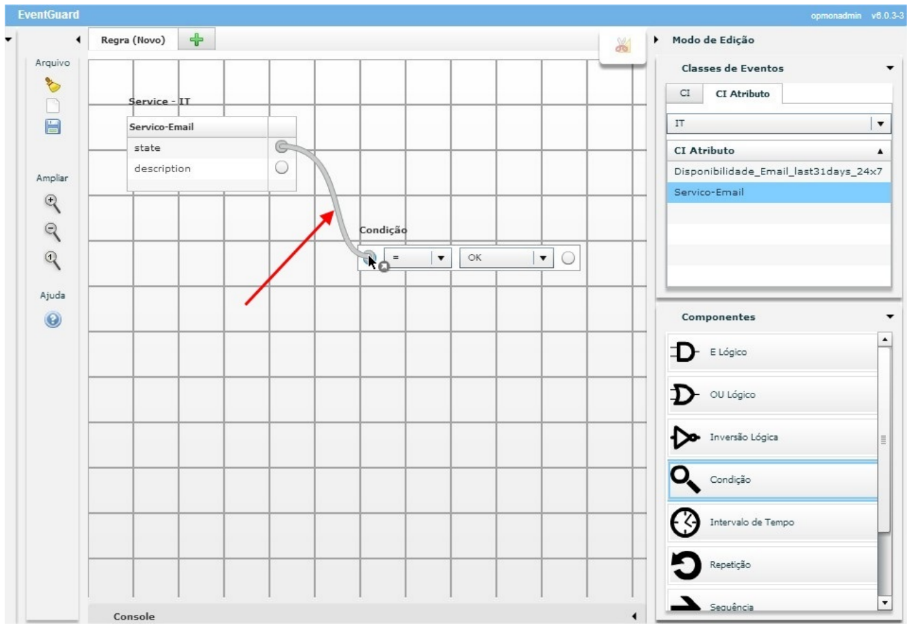Select Disponibilidade_Email_last31days_24x7 attribute
Image resolution: width=912 pixels, height=630 pixels.
(777, 171)
